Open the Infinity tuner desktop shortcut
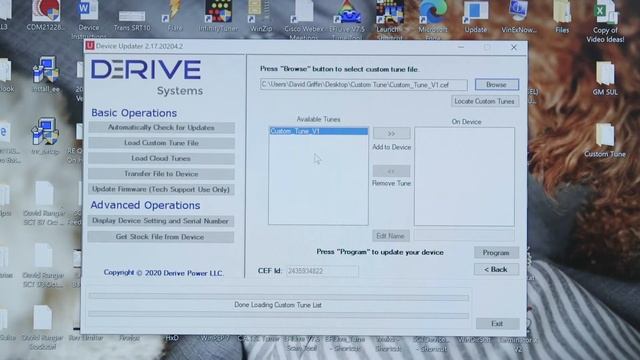Viewport: 640px width, 360px height. click(x=218, y=17)
